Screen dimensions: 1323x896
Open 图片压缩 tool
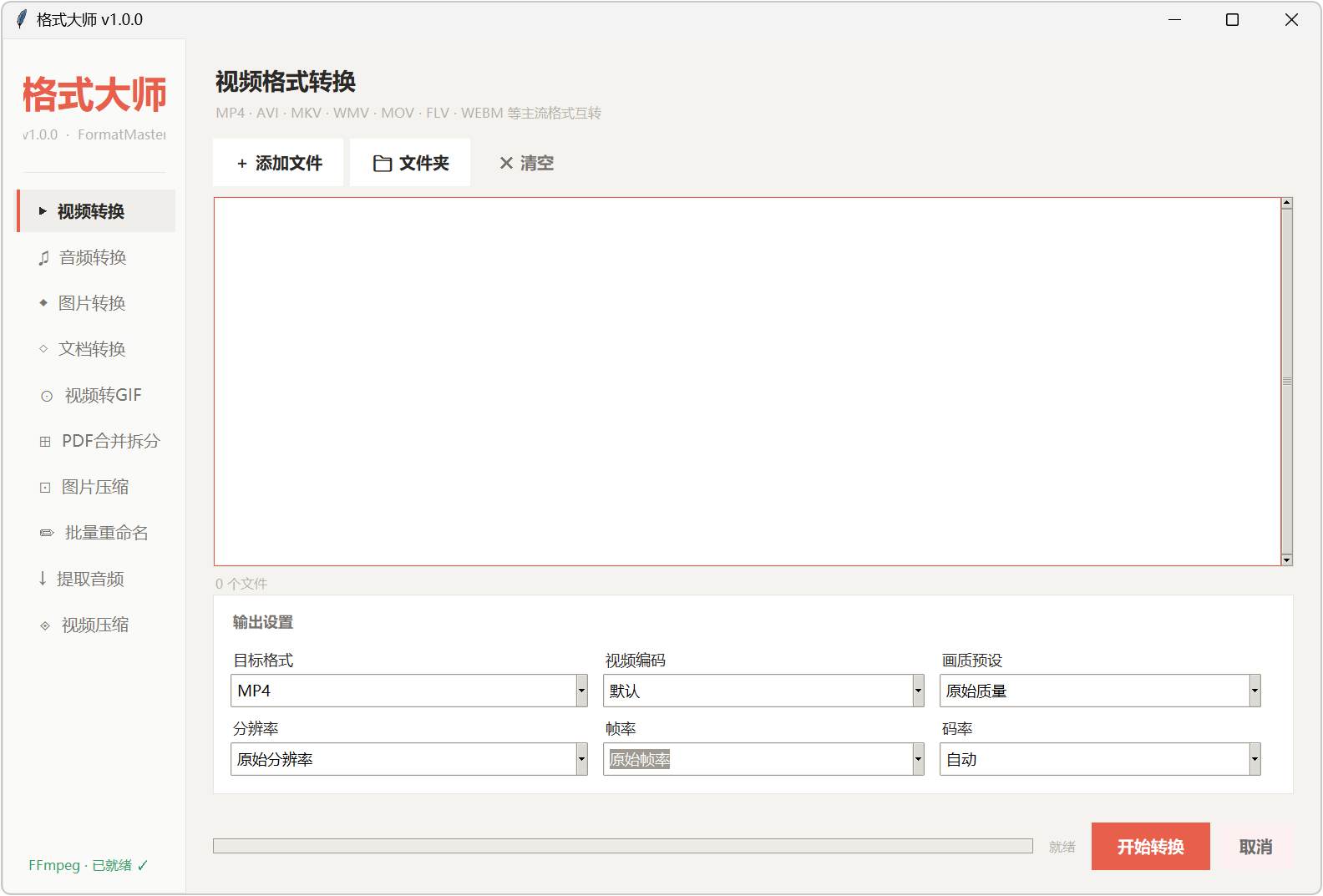[96, 487]
